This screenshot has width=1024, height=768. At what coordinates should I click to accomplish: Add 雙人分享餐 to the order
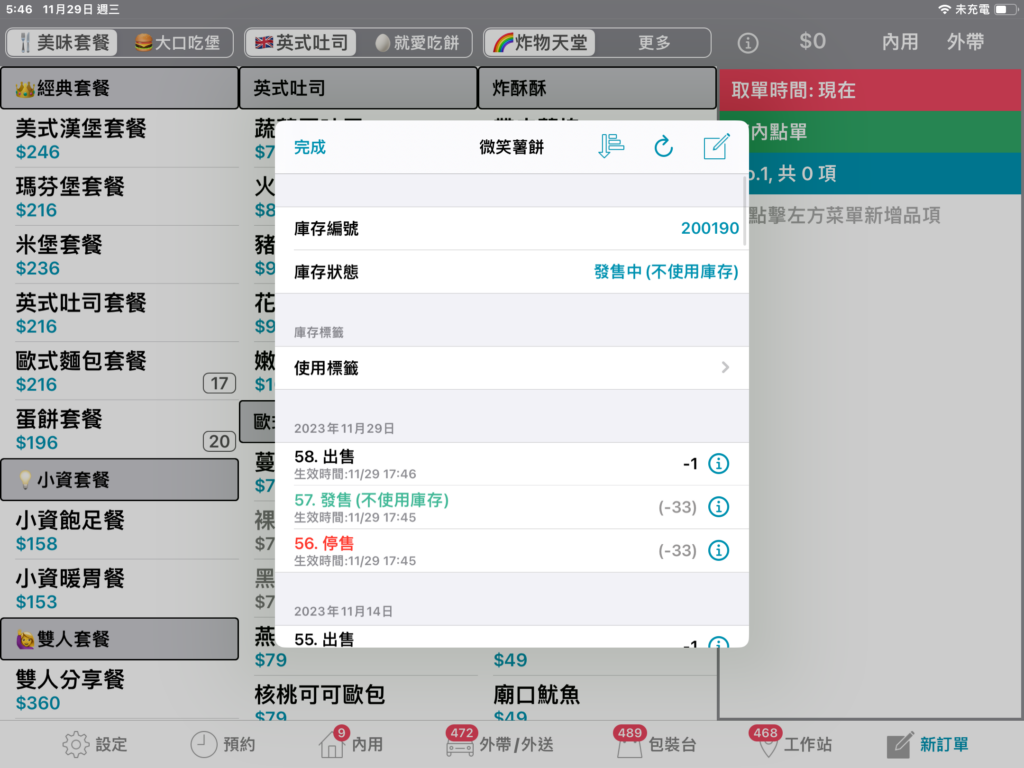[x=120, y=690]
